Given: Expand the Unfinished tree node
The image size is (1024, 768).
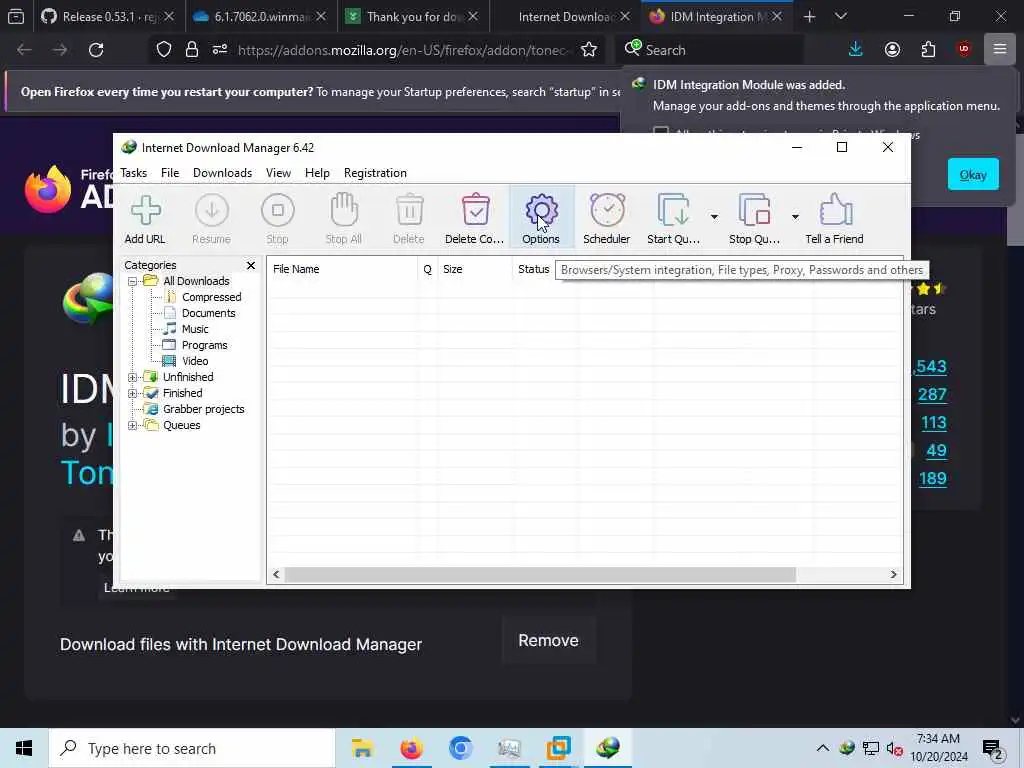Looking at the screenshot, I should (133, 377).
